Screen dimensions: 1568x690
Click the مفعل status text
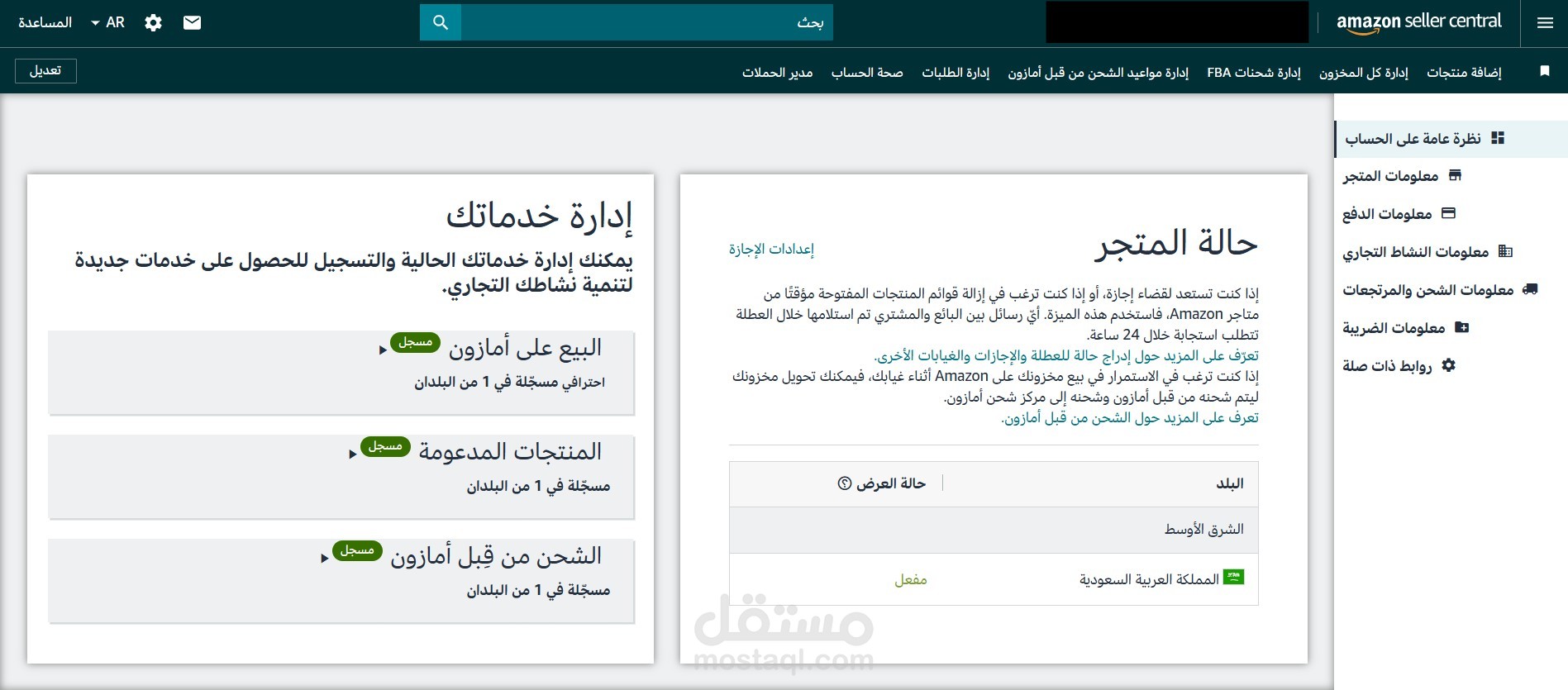click(911, 580)
